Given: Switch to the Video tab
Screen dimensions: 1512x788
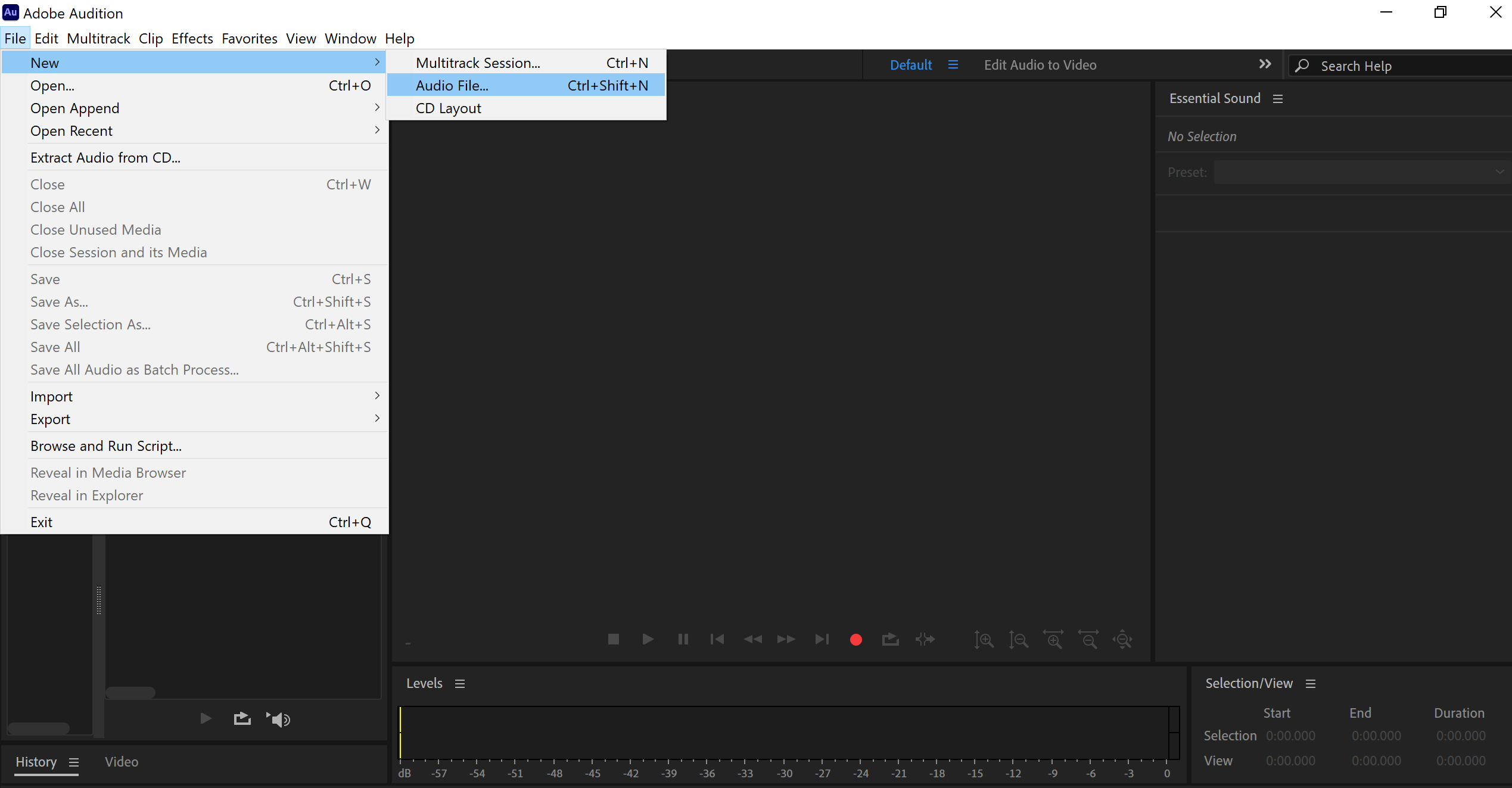Looking at the screenshot, I should pos(122,762).
